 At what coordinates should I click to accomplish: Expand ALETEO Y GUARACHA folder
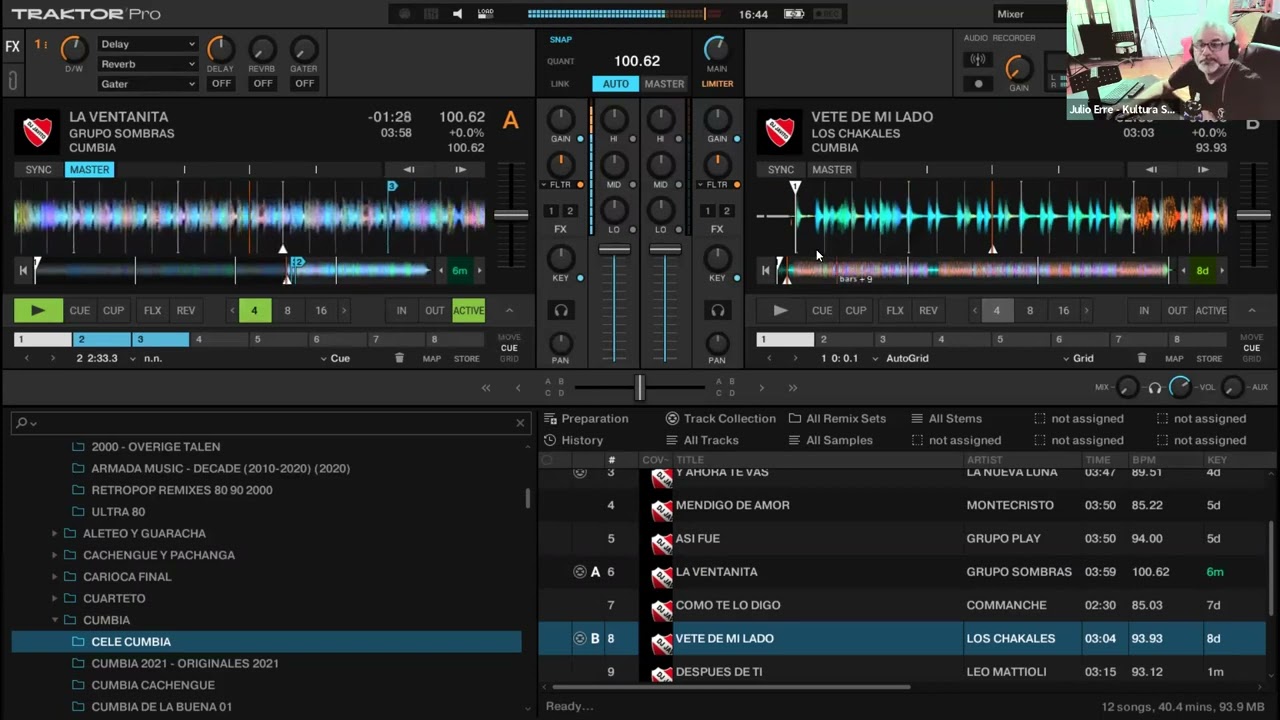point(54,534)
